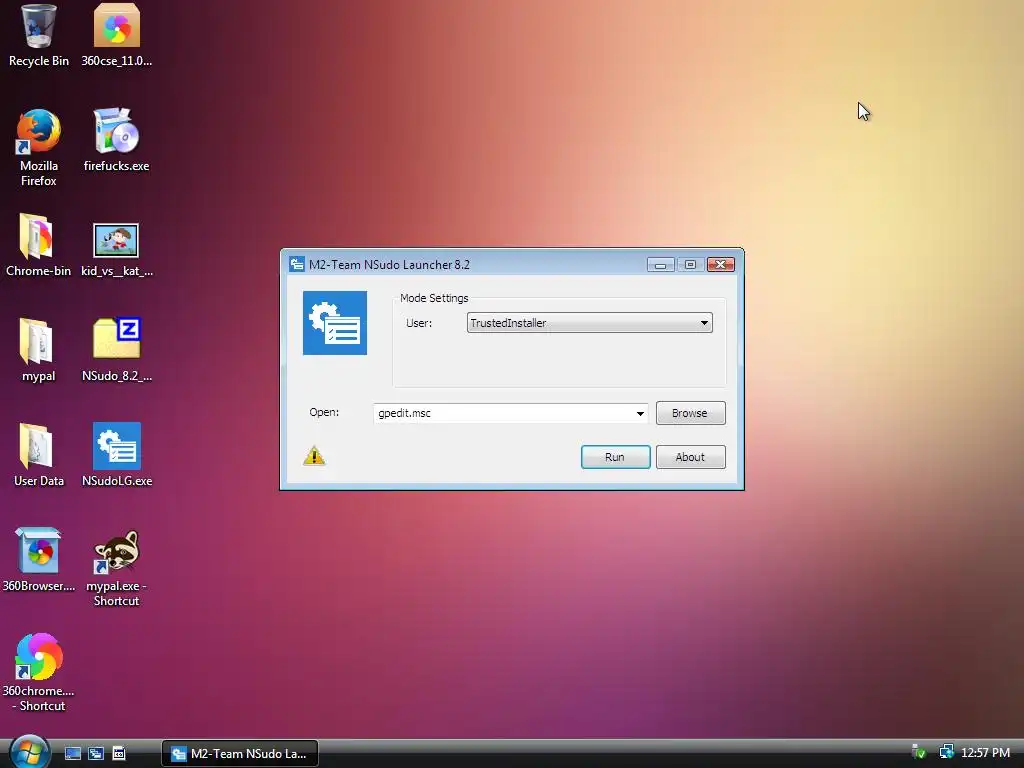Click the yellow warning icon in NSudo

pyautogui.click(x=314, y=456)
